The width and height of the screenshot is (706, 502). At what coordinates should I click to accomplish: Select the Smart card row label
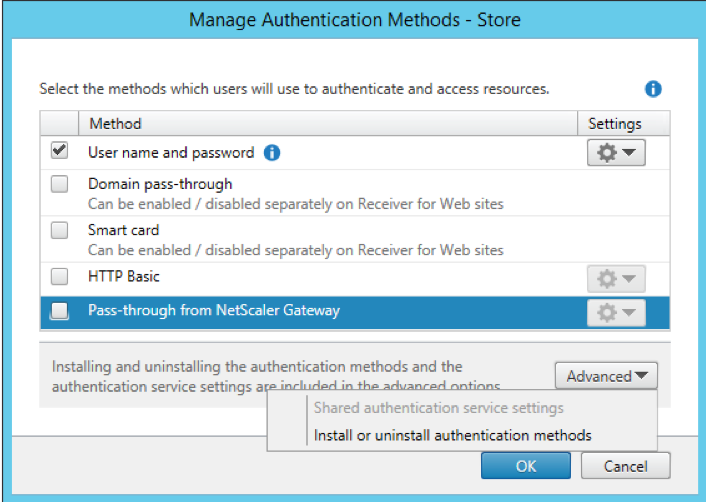pos(123,230)
